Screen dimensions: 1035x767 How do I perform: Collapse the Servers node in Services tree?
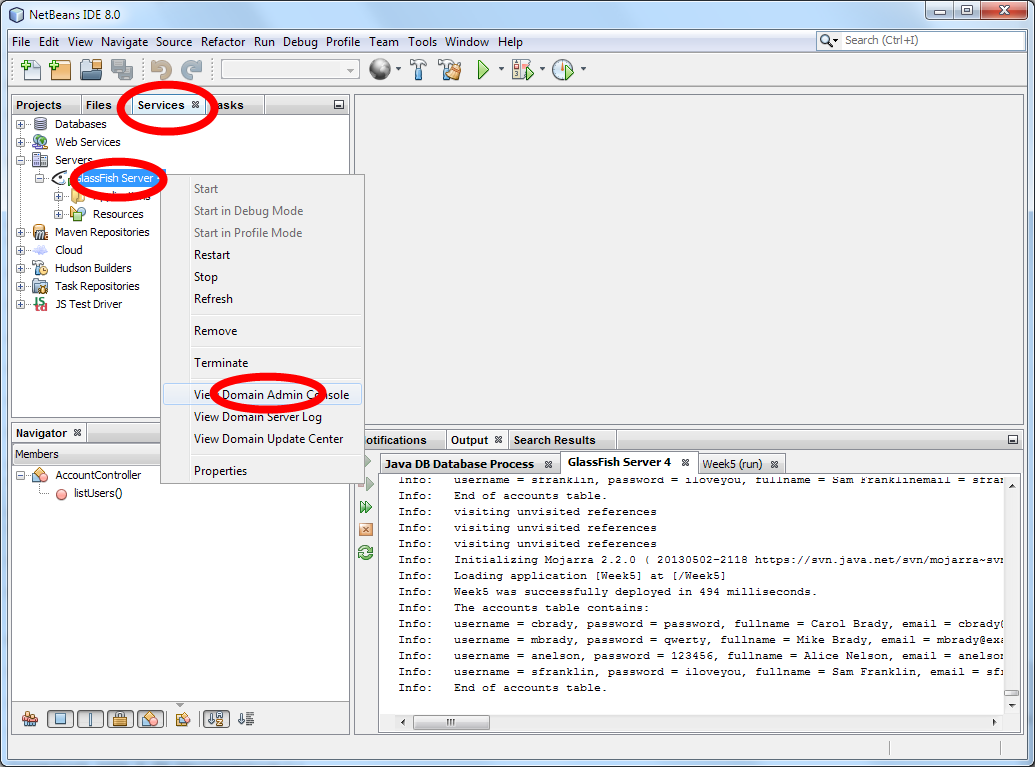coord(20,160)
